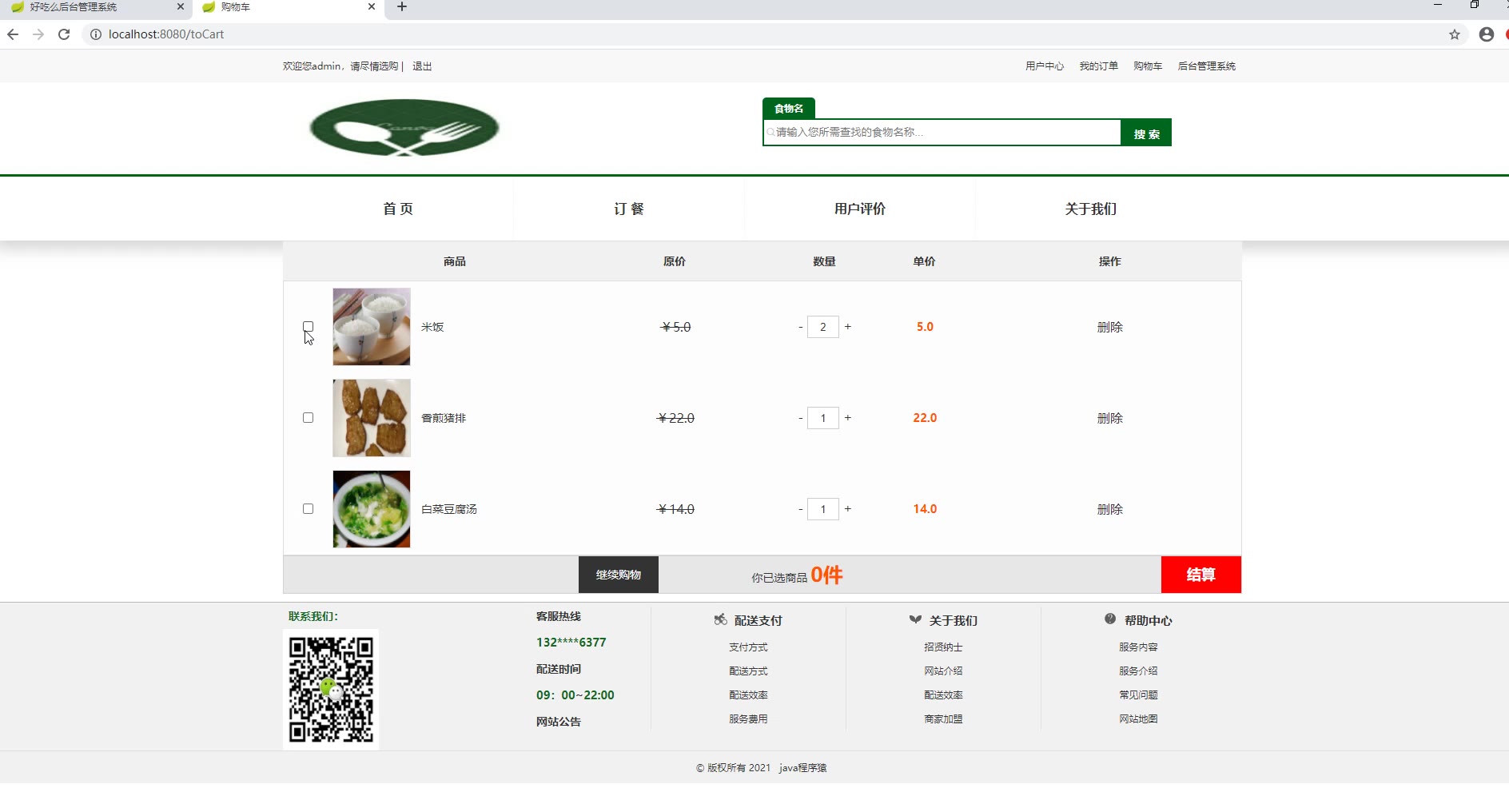Open 用户中心 link in top bar
The width and height of the screenshot is (1509, 812).
[x=1045, y=66]
